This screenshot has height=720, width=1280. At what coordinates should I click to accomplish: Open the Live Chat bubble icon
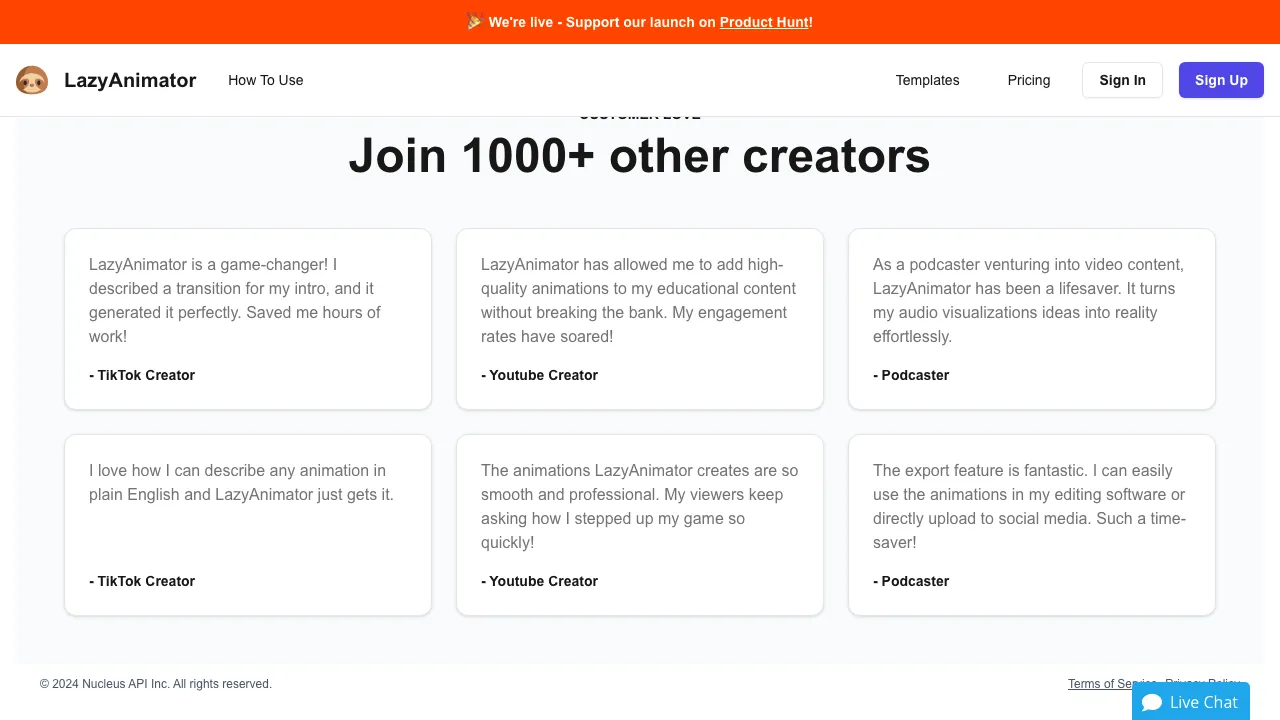1153,702
